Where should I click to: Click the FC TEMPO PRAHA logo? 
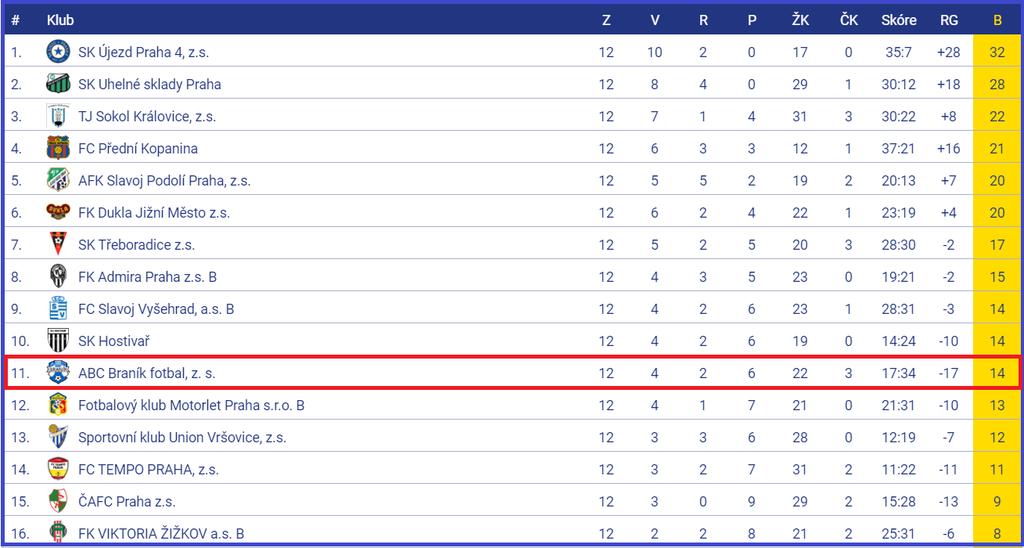pyautogui.click(x=58, y=468)
